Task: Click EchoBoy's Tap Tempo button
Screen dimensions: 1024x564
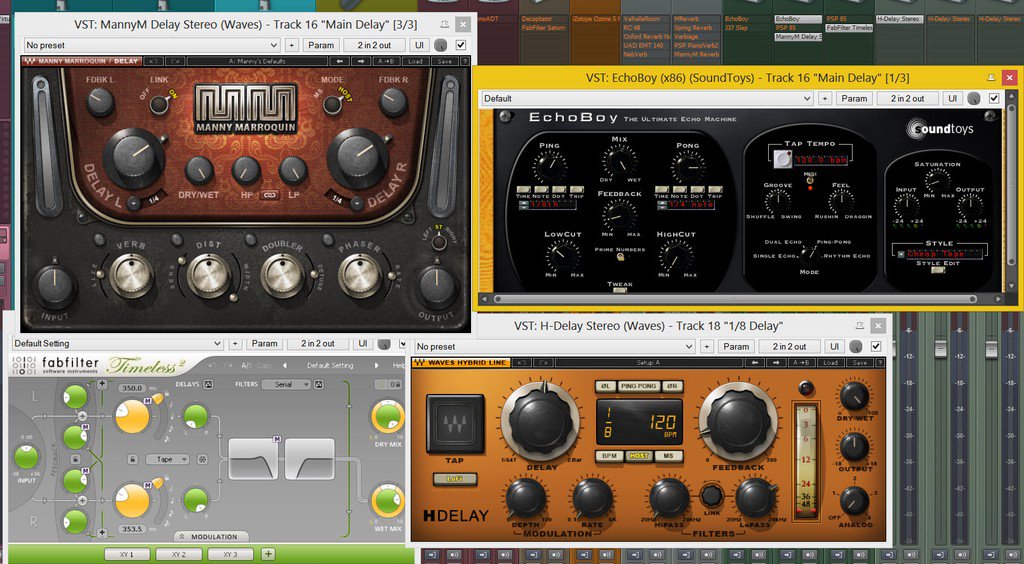Action: (782, 159)
